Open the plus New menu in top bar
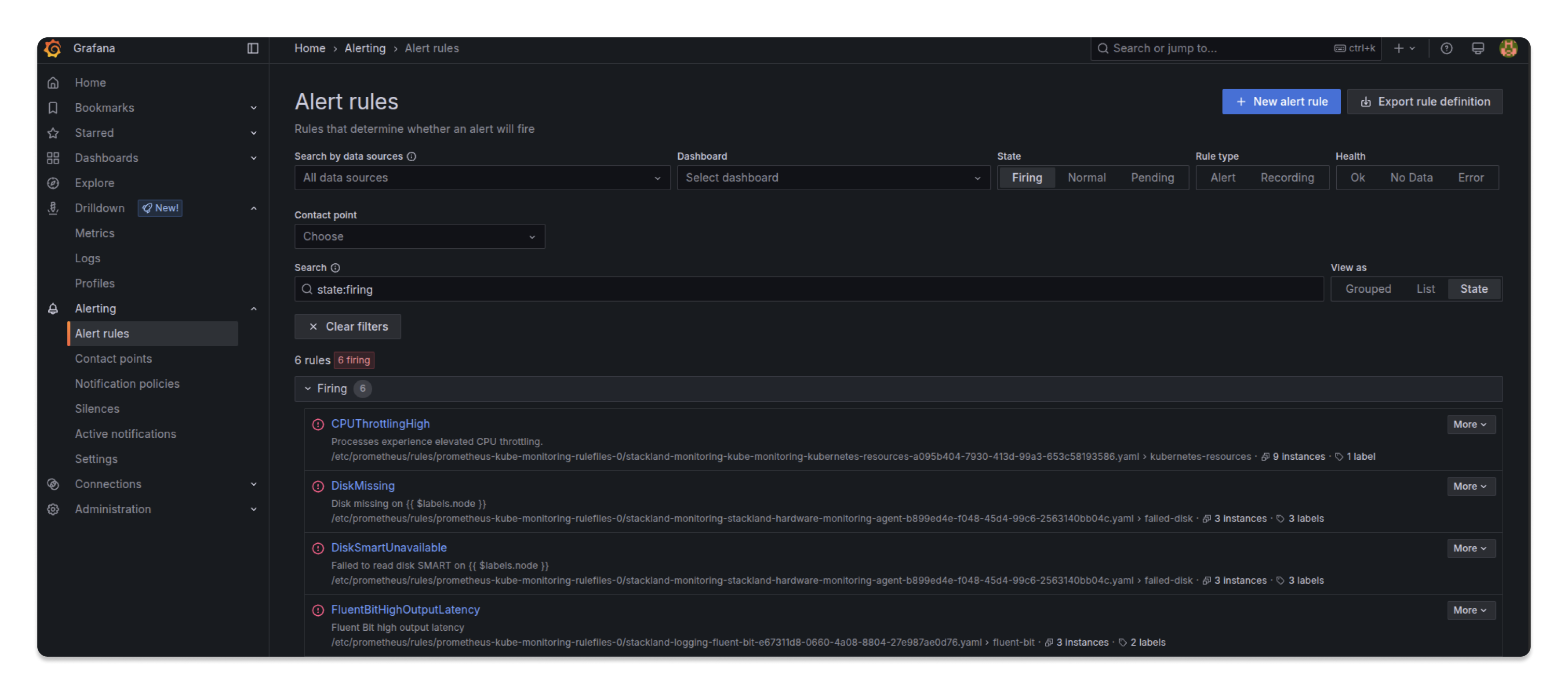This screenshot has width=1568, height=694. click(x=1404, y=48)
